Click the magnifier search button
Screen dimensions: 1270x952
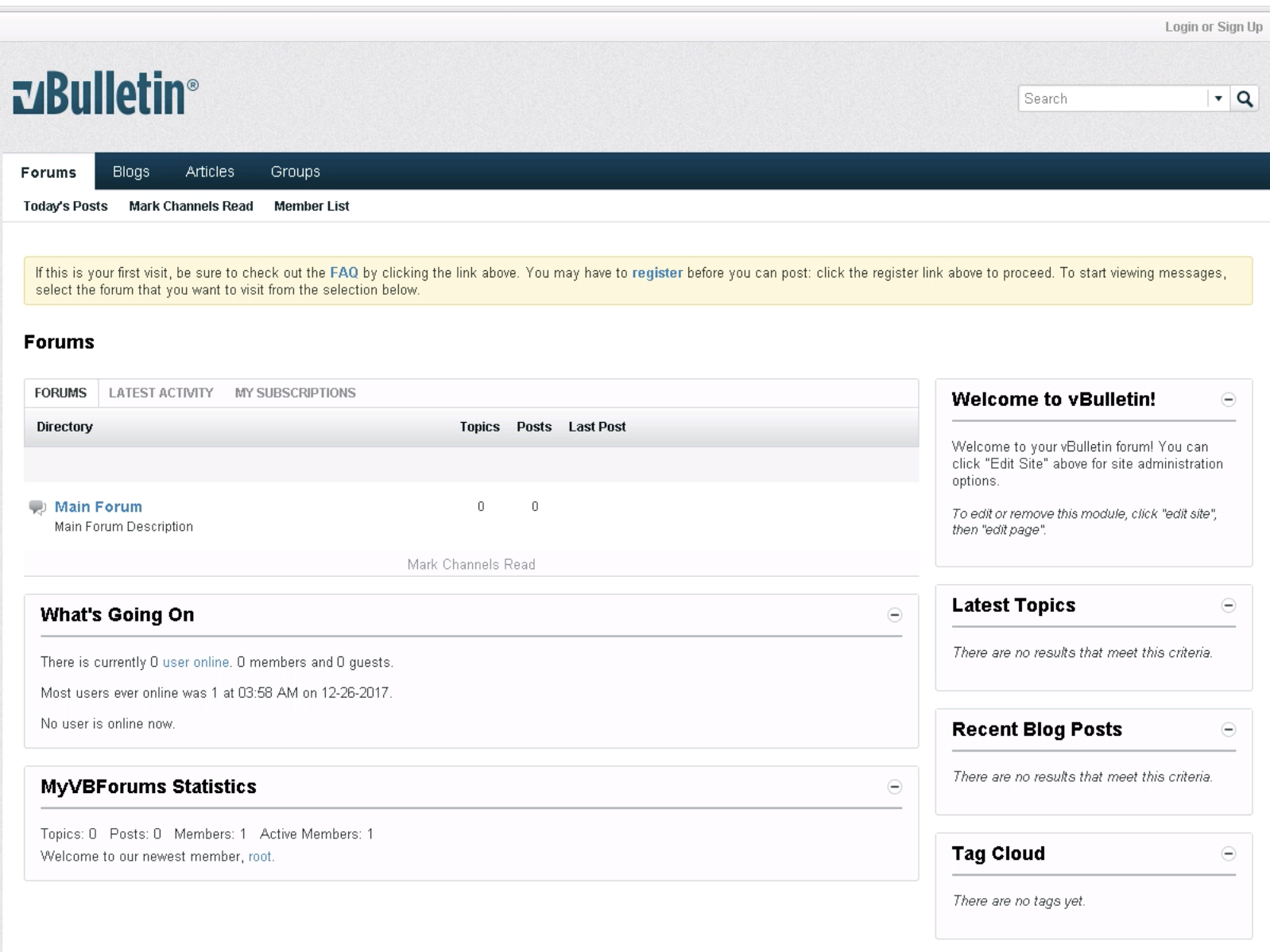(1245, 99)
